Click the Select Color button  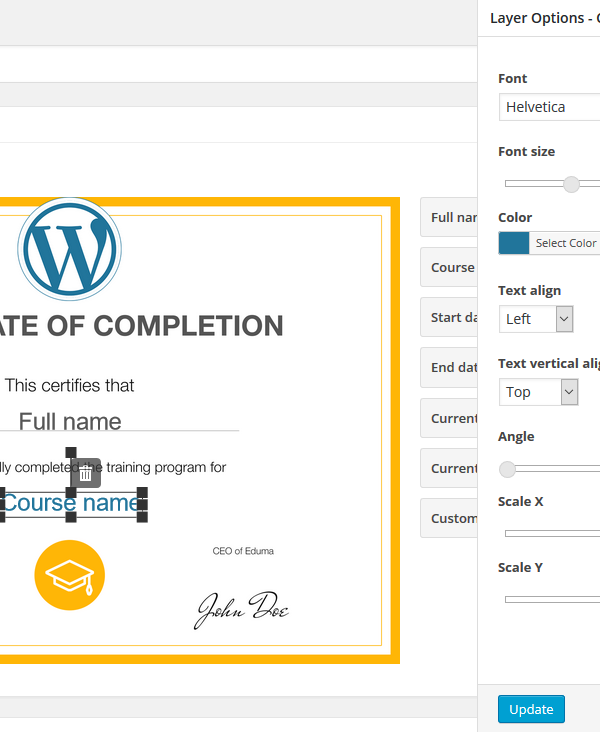coord(565,243)
